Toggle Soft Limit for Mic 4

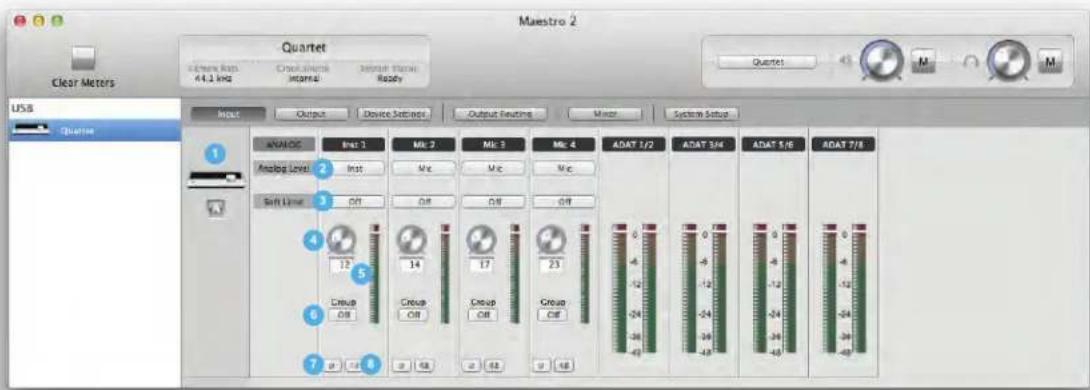pyautogui.click(x=564, y=202)
